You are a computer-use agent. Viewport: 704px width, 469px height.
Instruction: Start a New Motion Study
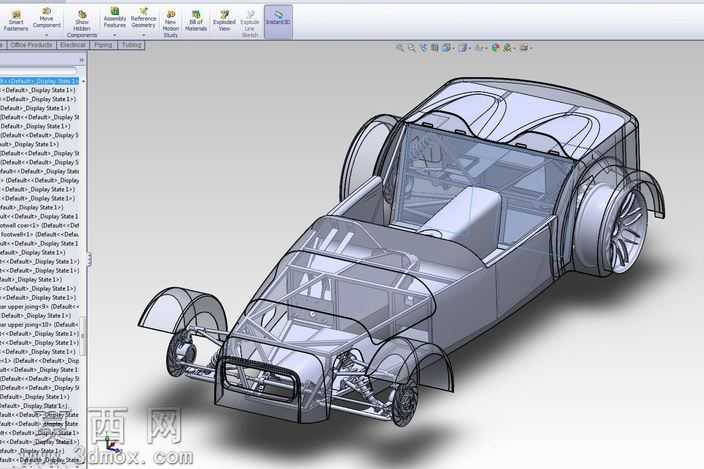171,24
